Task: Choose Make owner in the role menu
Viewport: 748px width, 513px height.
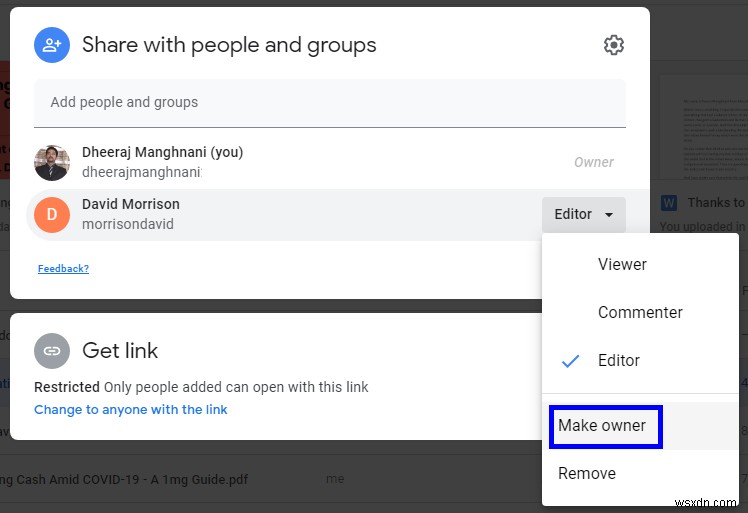Action: point(640,426)
